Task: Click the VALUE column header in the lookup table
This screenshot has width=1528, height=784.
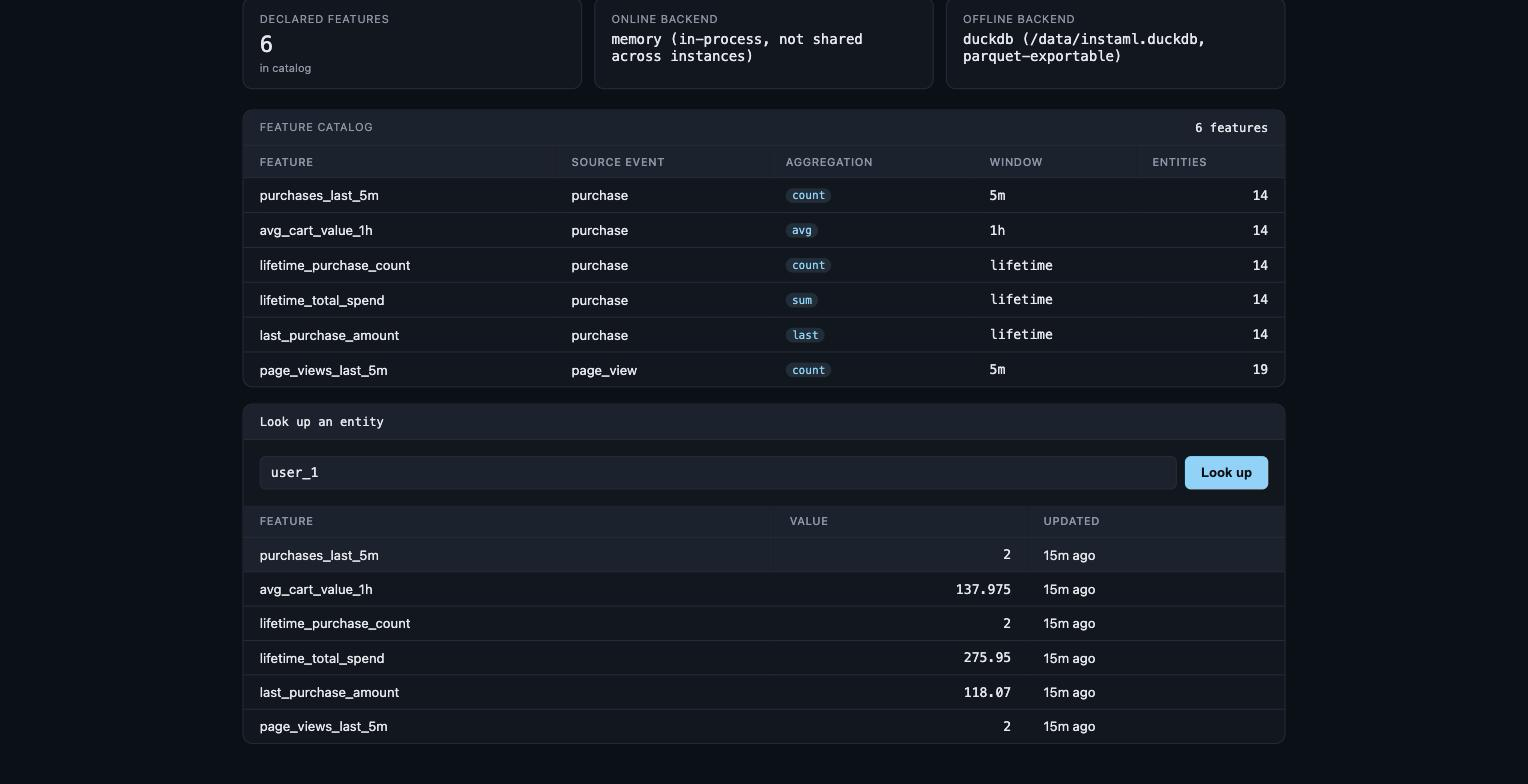Action: click(x=809, y=521)
